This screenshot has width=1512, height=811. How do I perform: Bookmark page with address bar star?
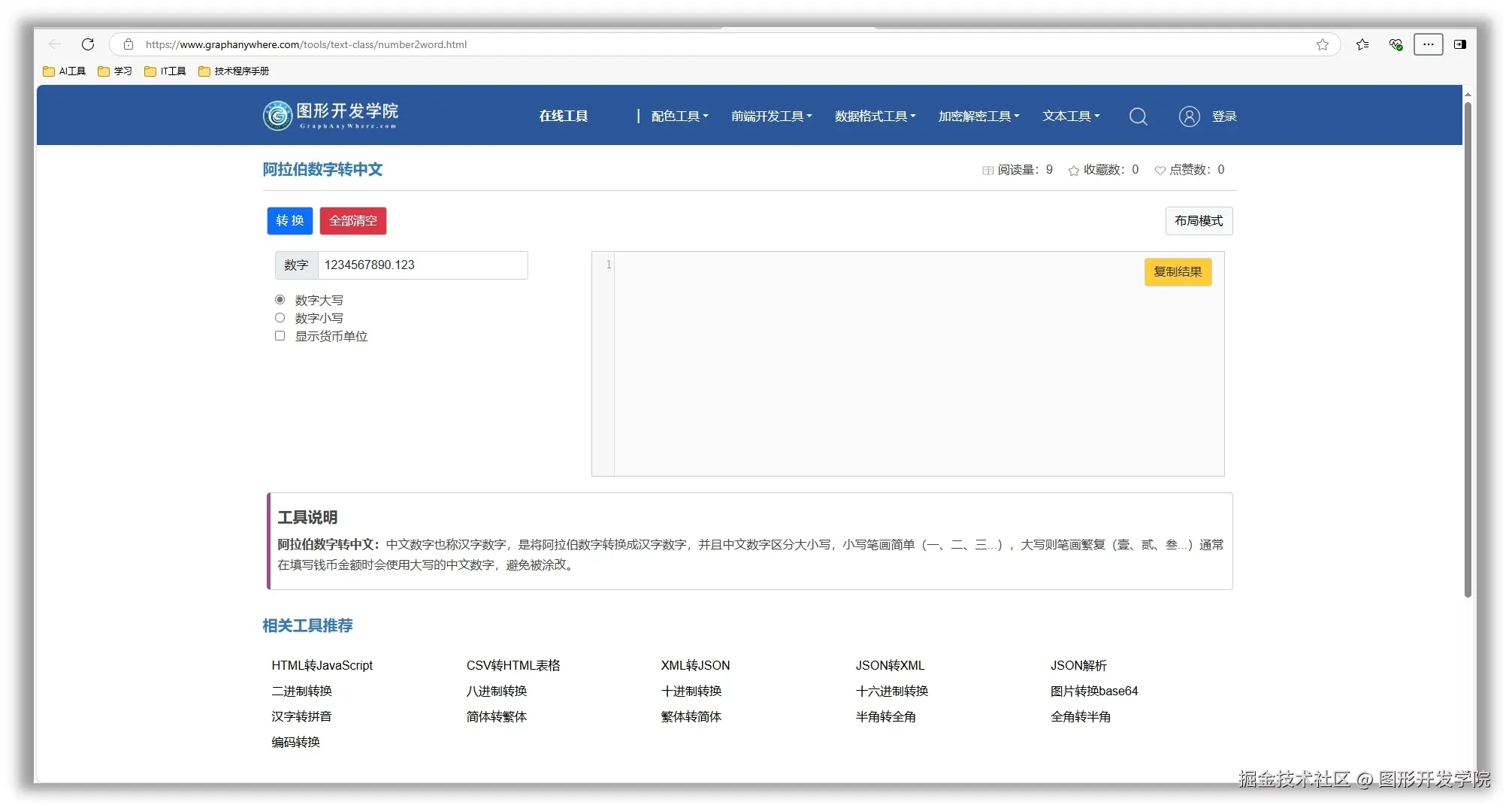[x=1323, y=44]
